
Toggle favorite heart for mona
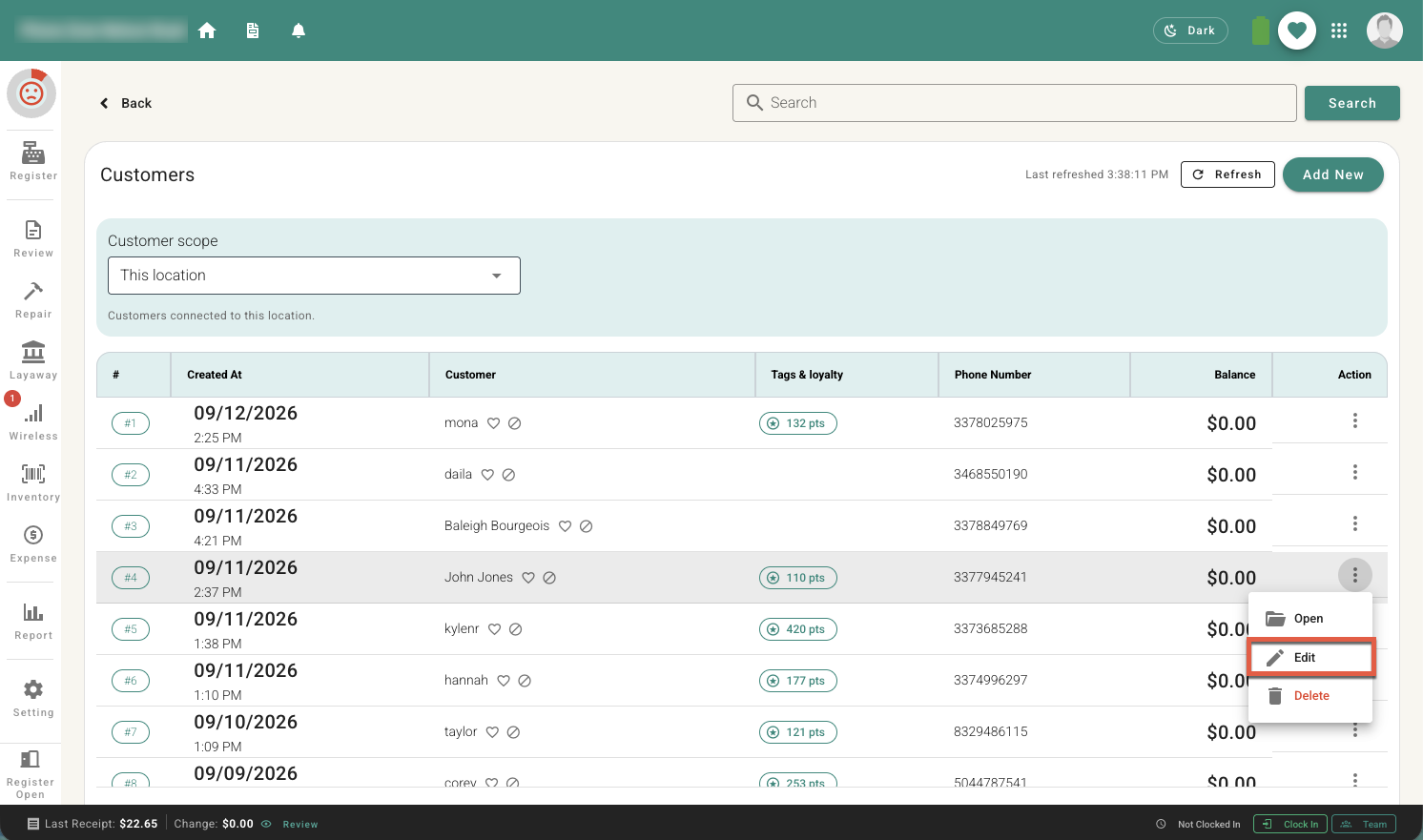494,423
